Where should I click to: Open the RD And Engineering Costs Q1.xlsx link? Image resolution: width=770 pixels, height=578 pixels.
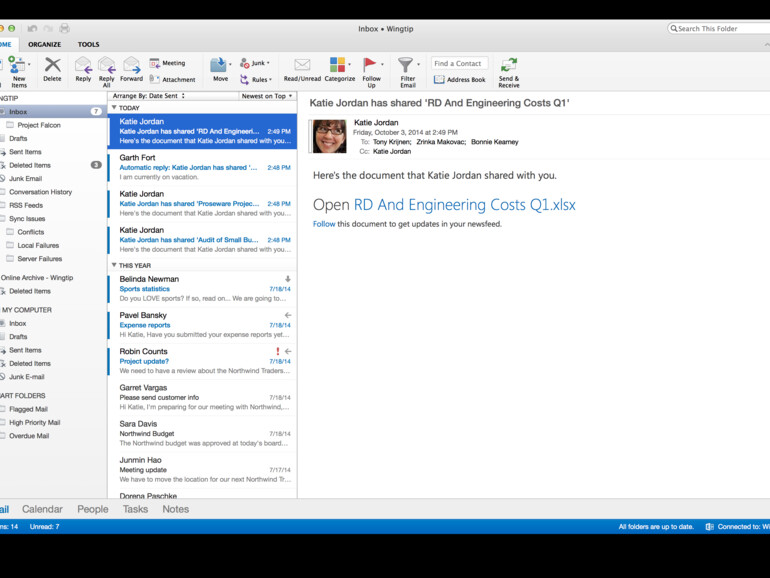tap(465, 204)
